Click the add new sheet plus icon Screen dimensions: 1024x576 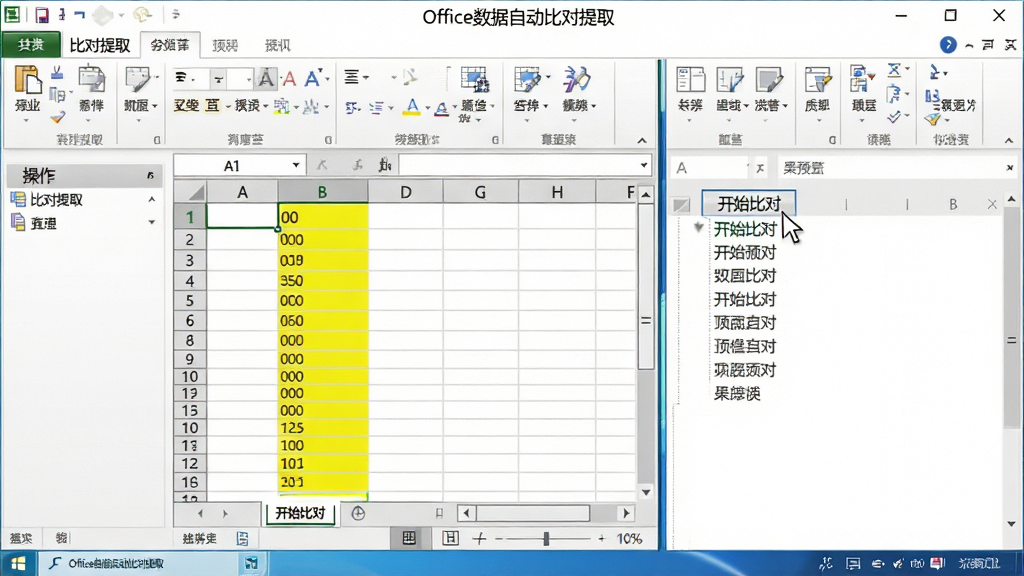tap(358, 514)
